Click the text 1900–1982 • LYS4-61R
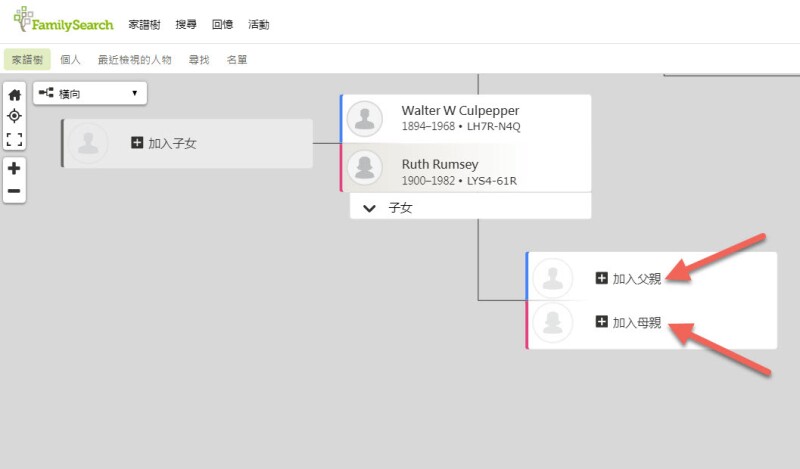Viewport: 800px width, 469px height. pyautogui.click(x=459, y=181)
